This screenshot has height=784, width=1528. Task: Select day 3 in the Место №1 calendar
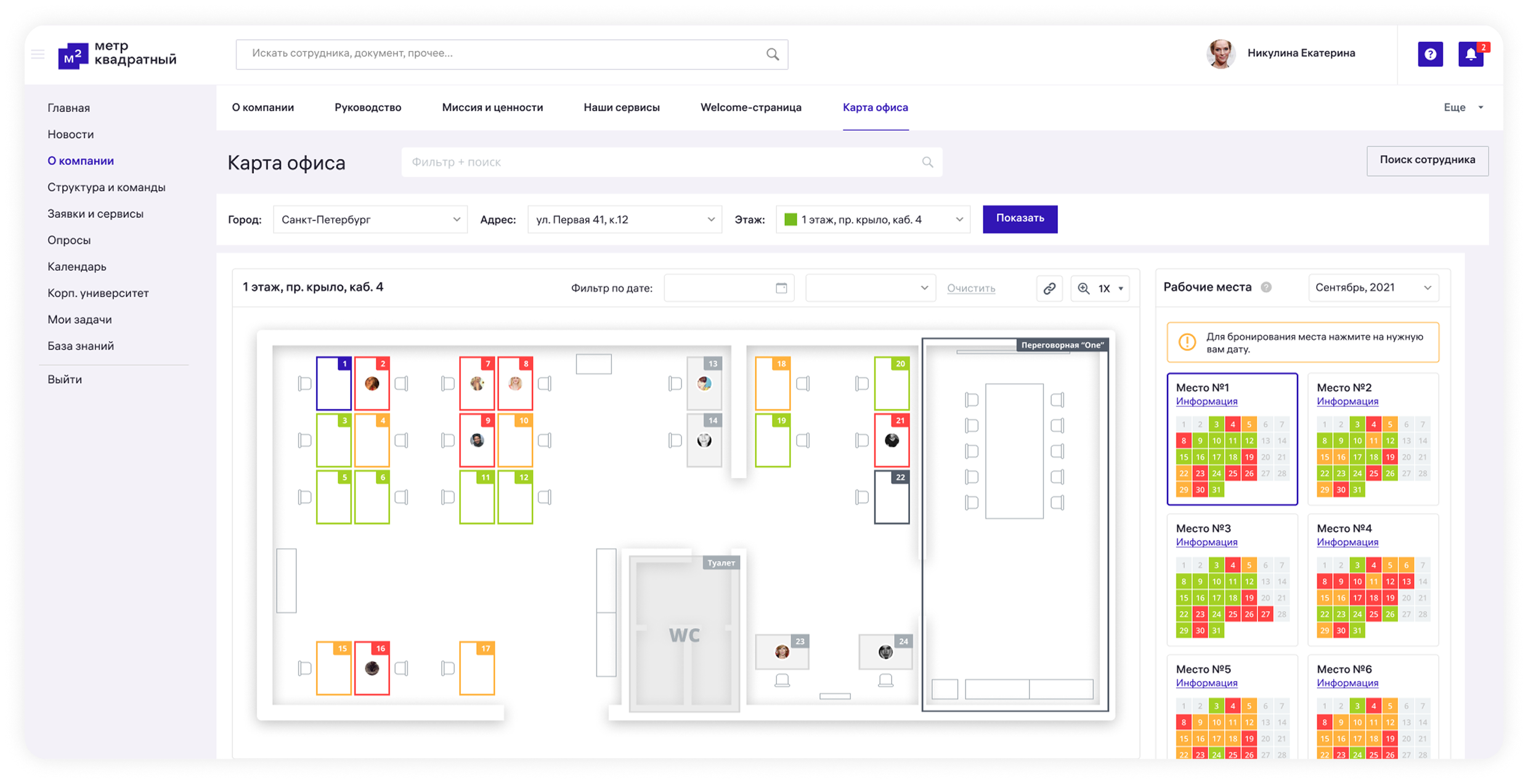1216,424
